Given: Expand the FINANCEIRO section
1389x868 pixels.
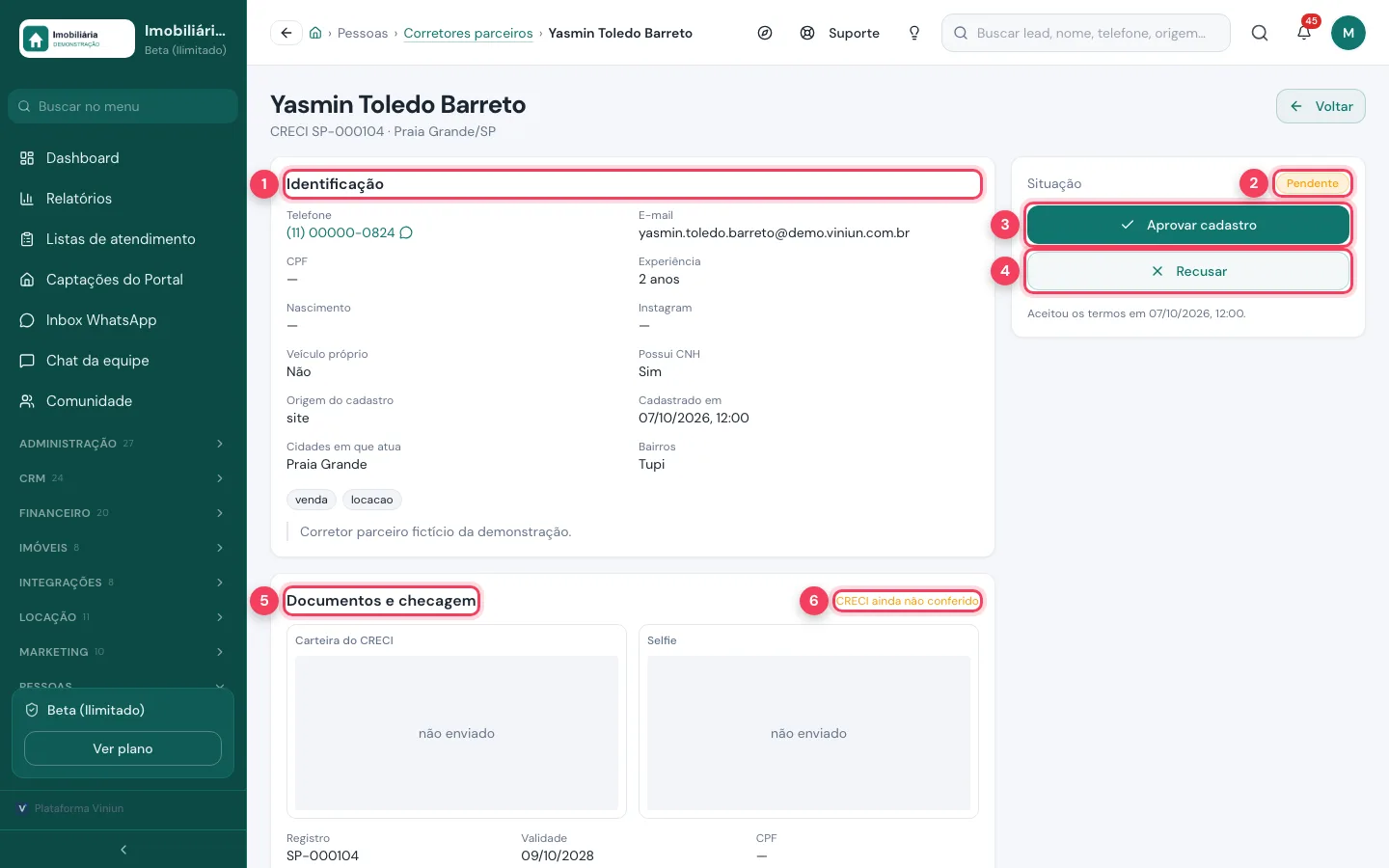Looking at the screenshot, I should pyautogui.click(x=123, y=513).
